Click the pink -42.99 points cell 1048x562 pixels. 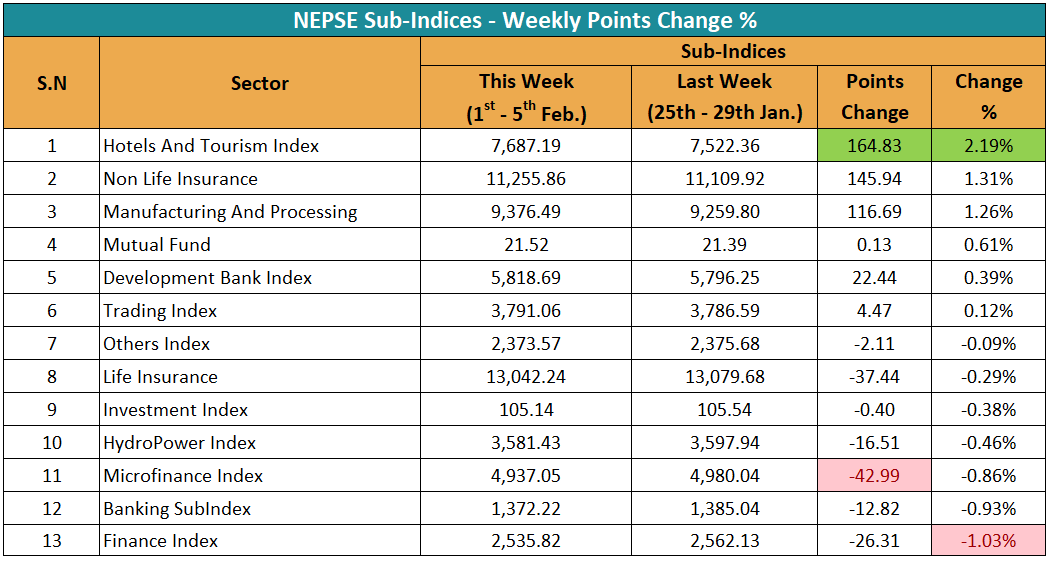pyautogui.click(x=874, y=476)
